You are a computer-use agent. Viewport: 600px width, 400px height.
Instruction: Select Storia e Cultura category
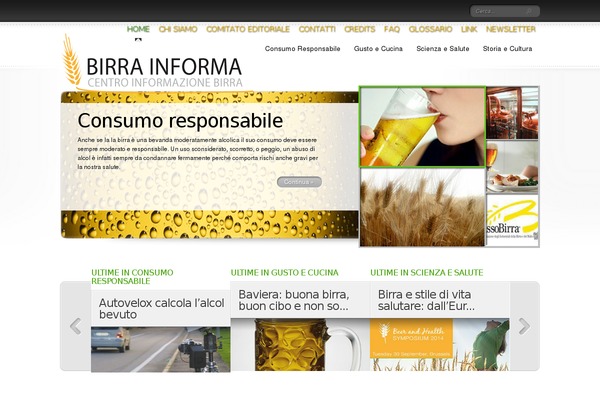pyautogui.click(x=507, y=49)
